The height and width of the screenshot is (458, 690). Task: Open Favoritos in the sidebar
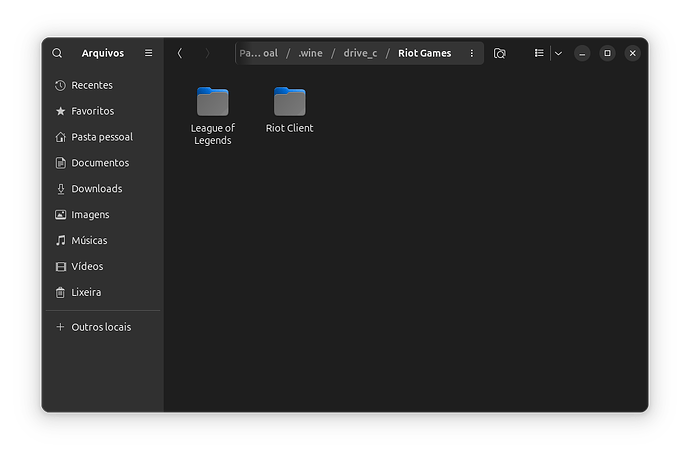(x=92, y=111)
